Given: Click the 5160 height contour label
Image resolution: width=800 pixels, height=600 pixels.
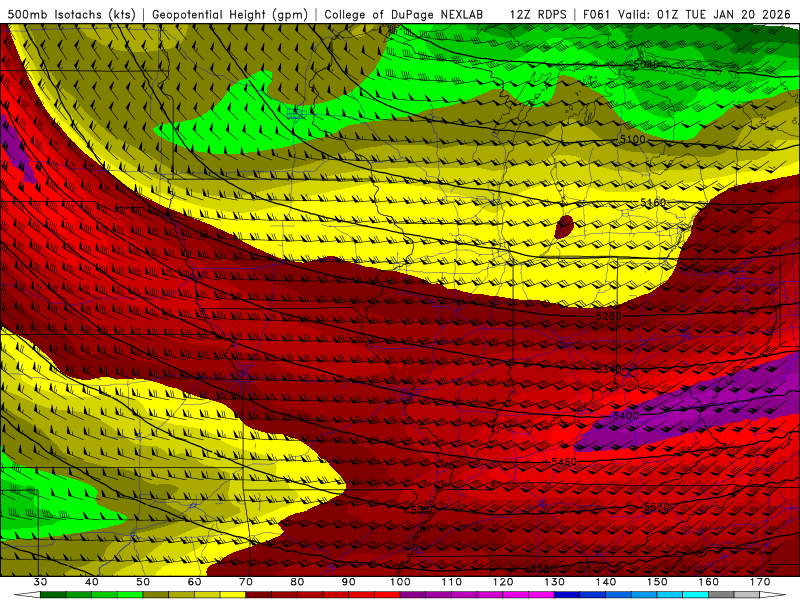Looking at the screenshot, I should pos(653,203).
